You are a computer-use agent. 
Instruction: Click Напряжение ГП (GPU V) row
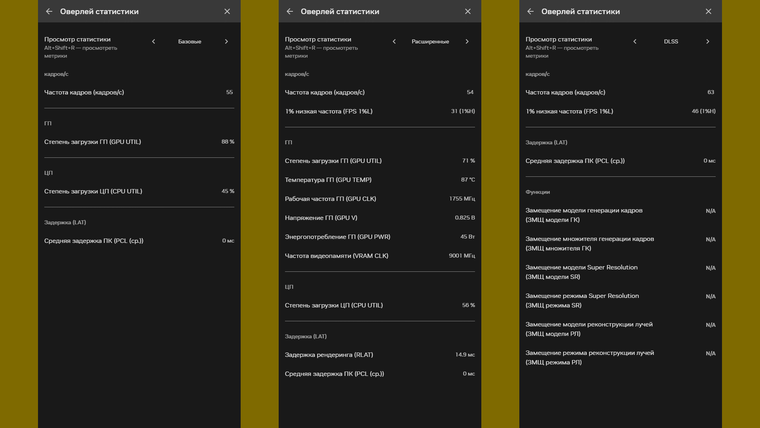[380, 218]
